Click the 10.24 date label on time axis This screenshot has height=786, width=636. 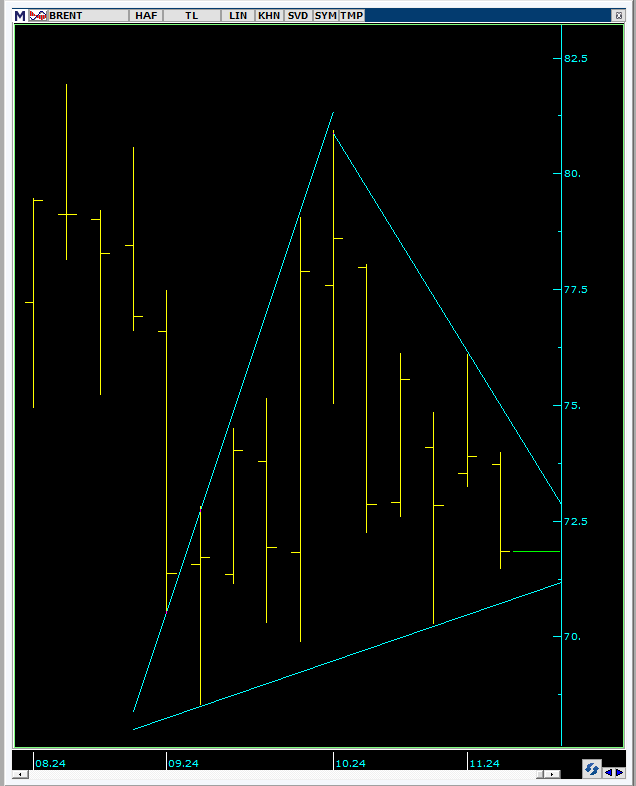tap(350, 763)
